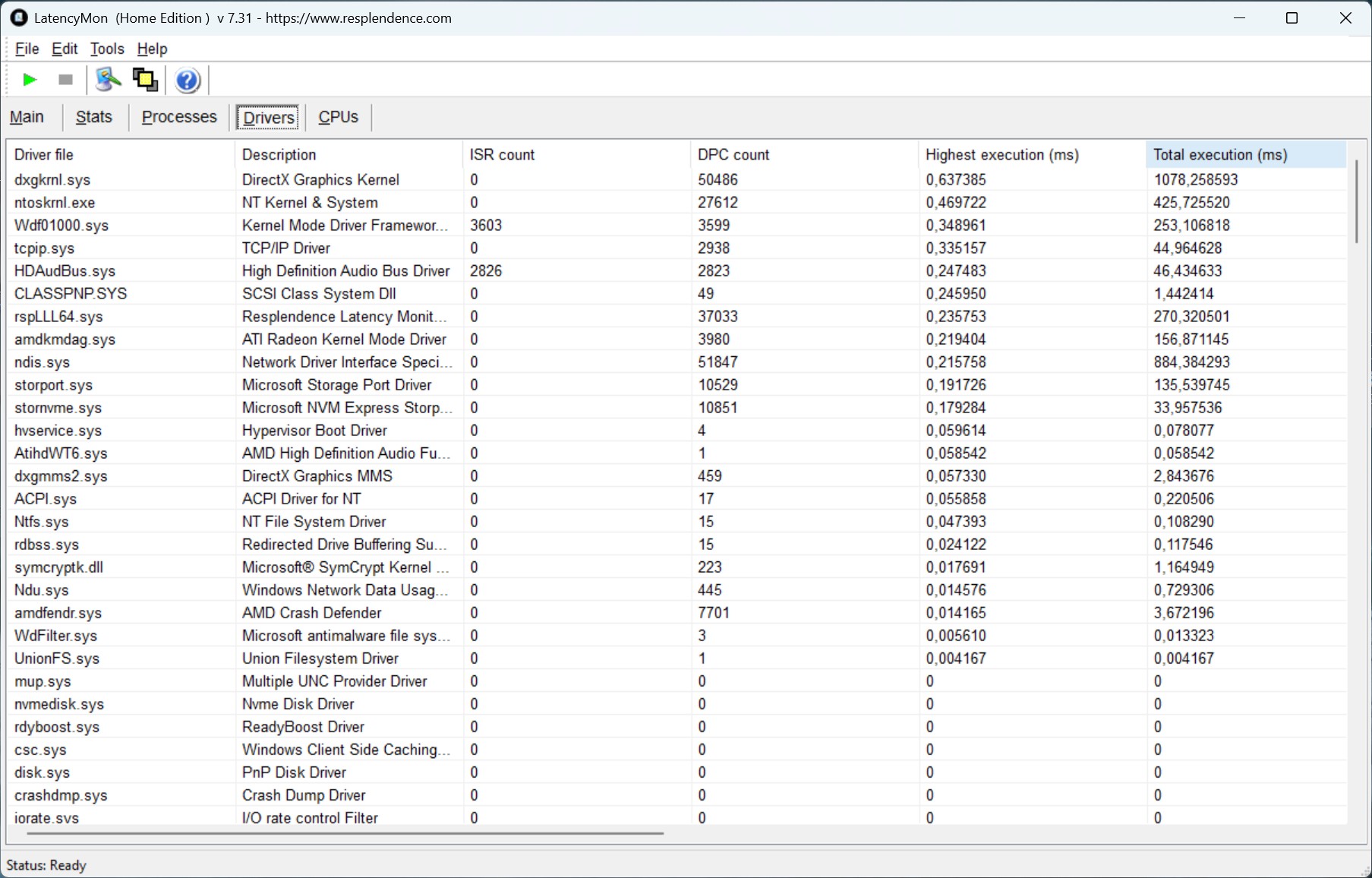Start monitoring with the green play button
The image size is (1372, 878).
point(30,80)
